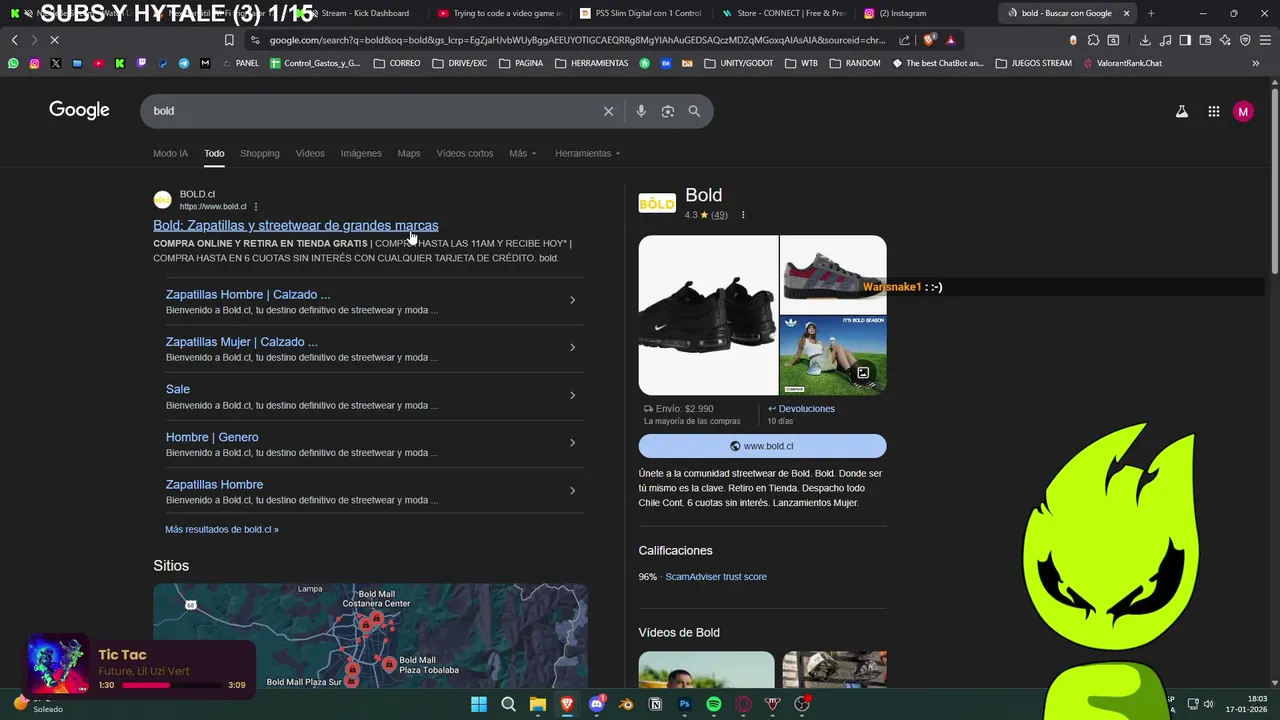The height and width of the screenshot is (720, 1280).
Task: Open the JUEGOS STREAM bookmark folder
Action: pos(1033,63)
